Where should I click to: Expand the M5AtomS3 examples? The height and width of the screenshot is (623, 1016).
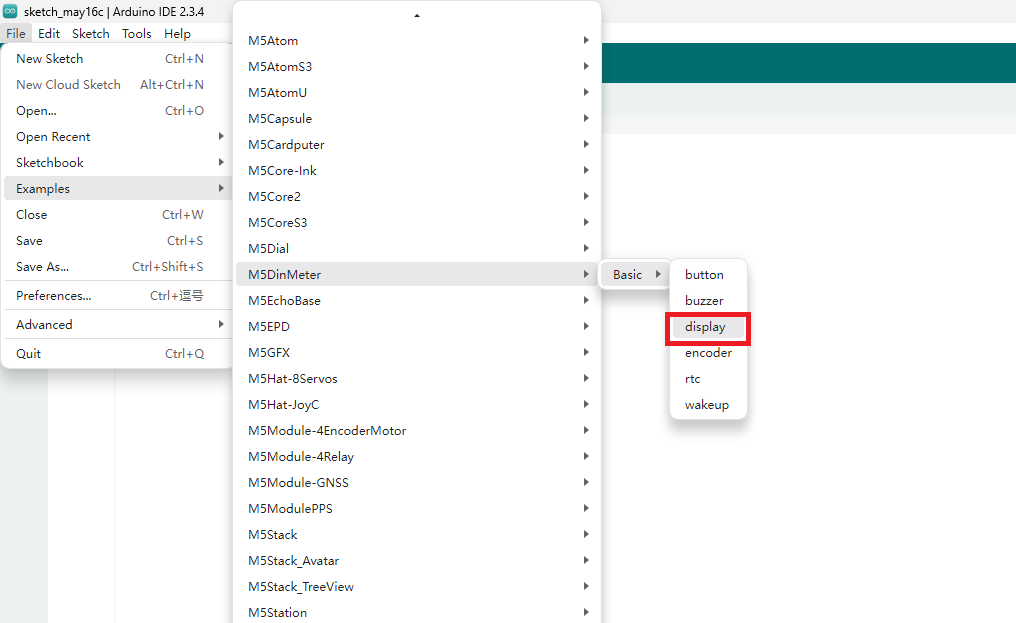(417, 66)
